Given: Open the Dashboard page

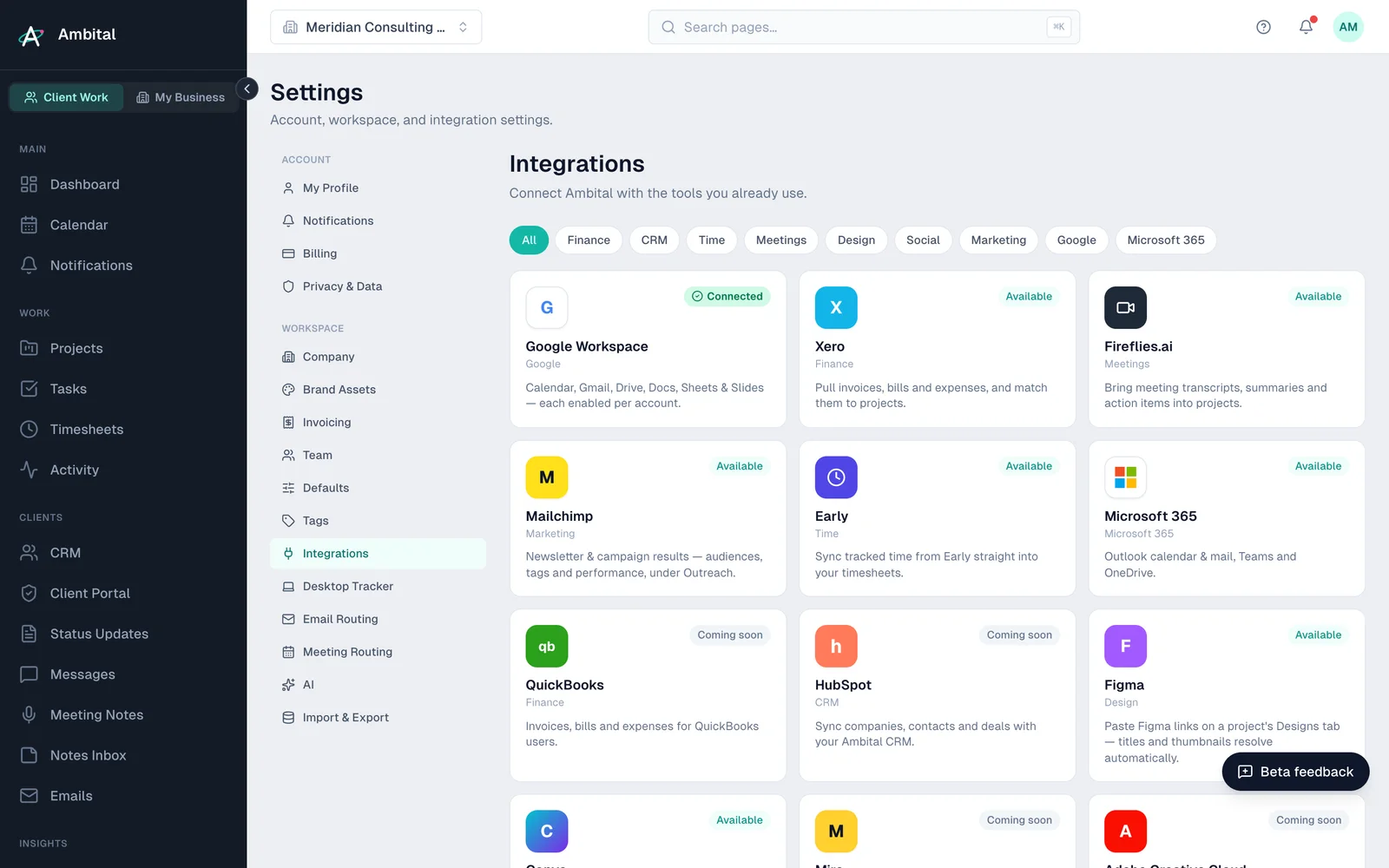Looking at the screenshot, I should [x=123, y=185].
